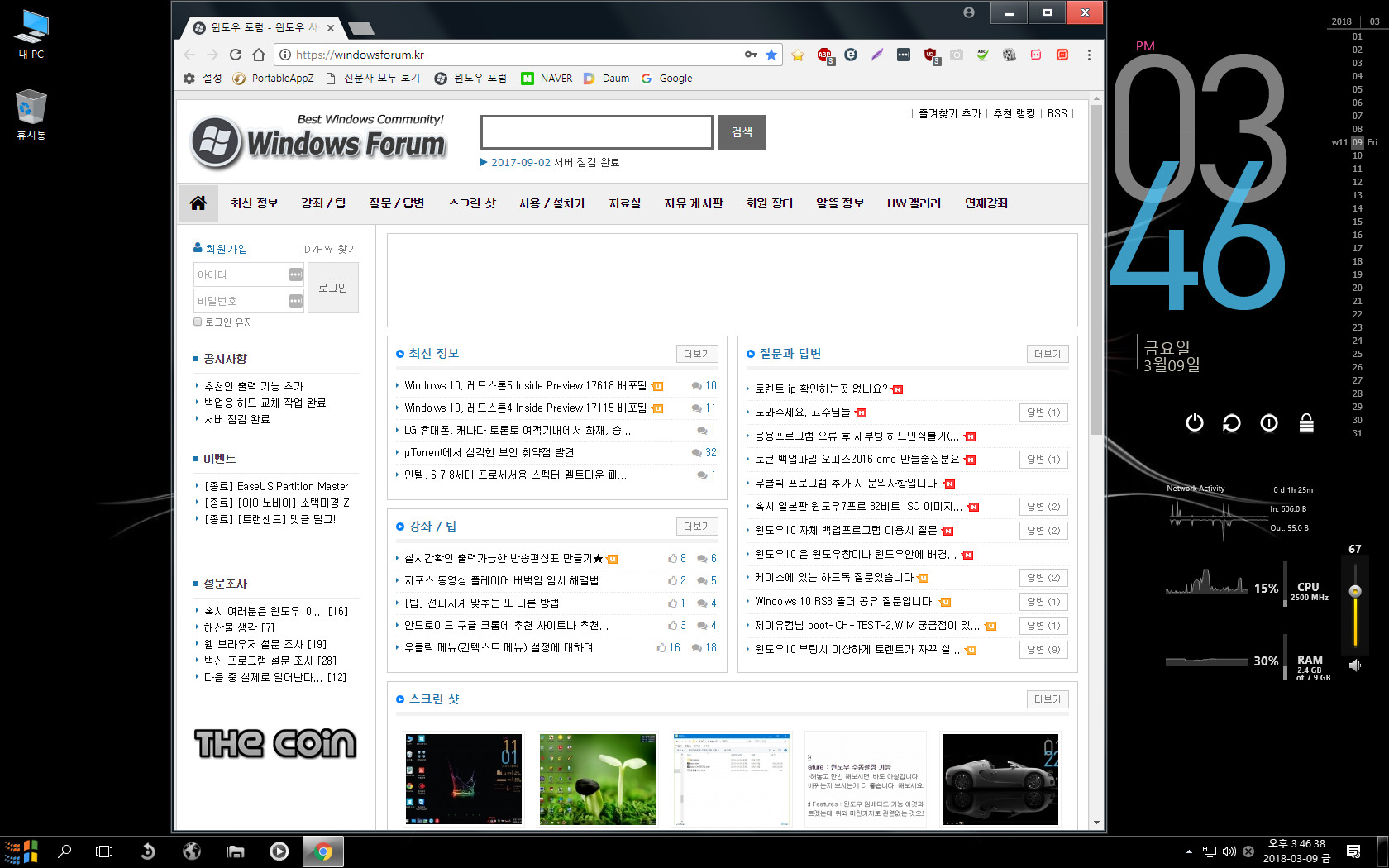The image size is (1389, 868).
Task: Open the RSS link at the top
Action: (x=1057, y=114)
